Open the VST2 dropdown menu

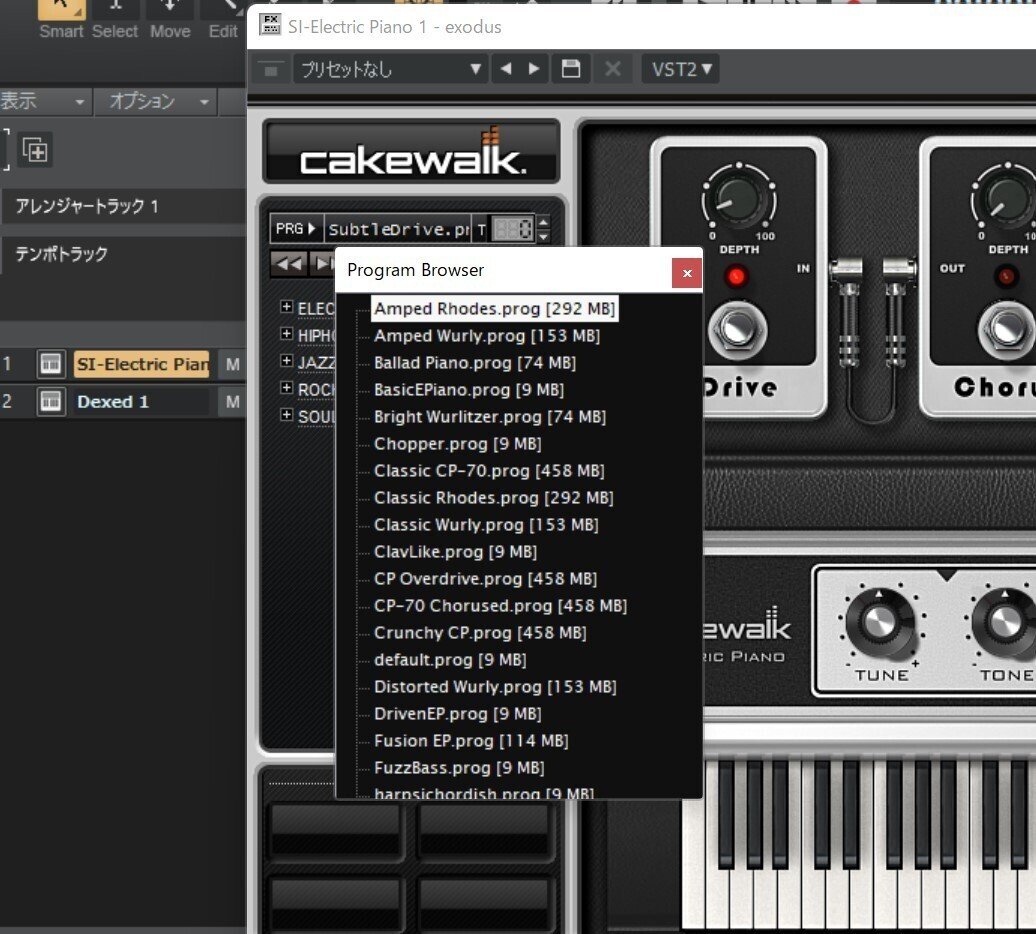[680, 68]
